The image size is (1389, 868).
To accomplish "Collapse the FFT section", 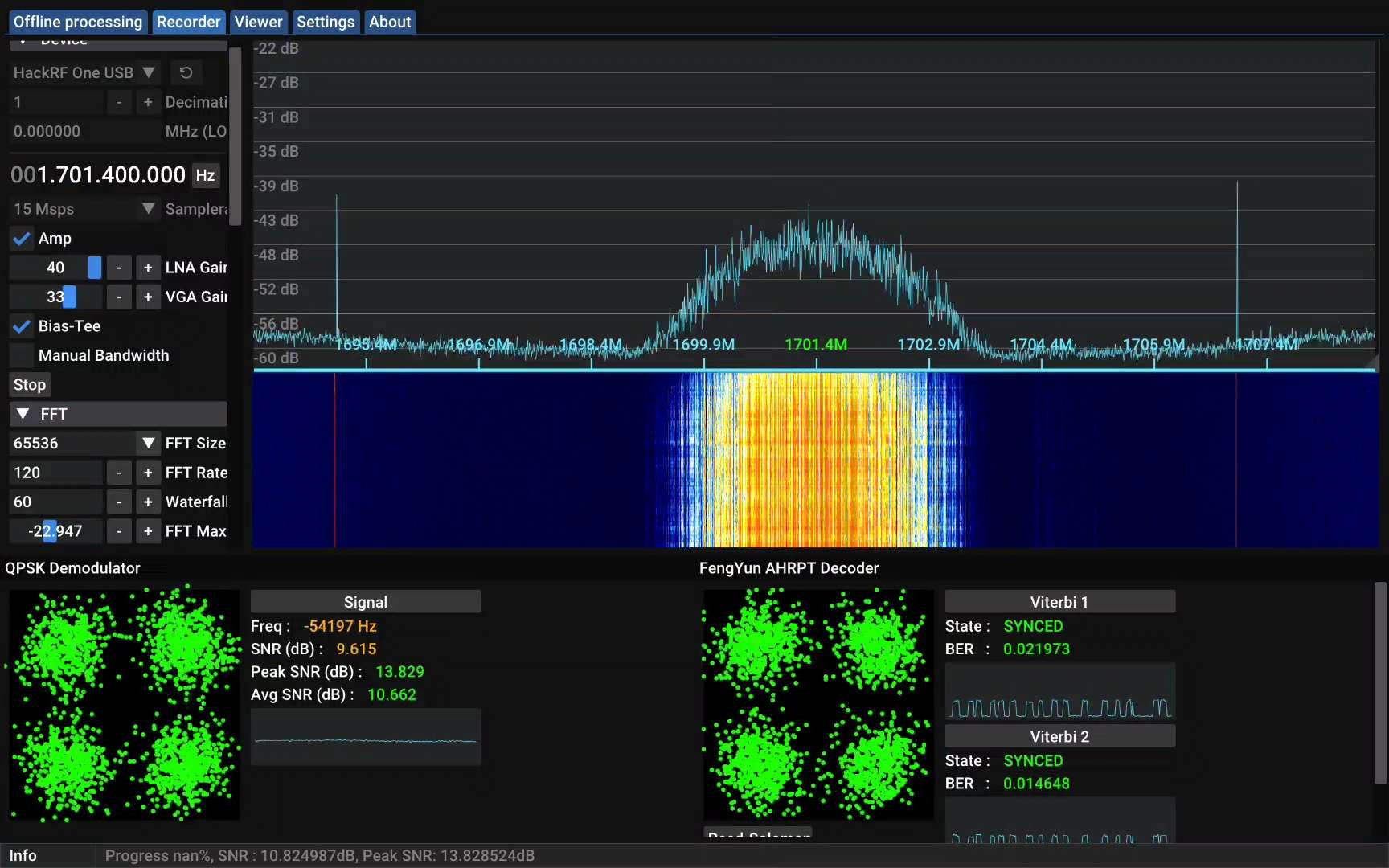I will pyautogui.click(x=23, y=413).
